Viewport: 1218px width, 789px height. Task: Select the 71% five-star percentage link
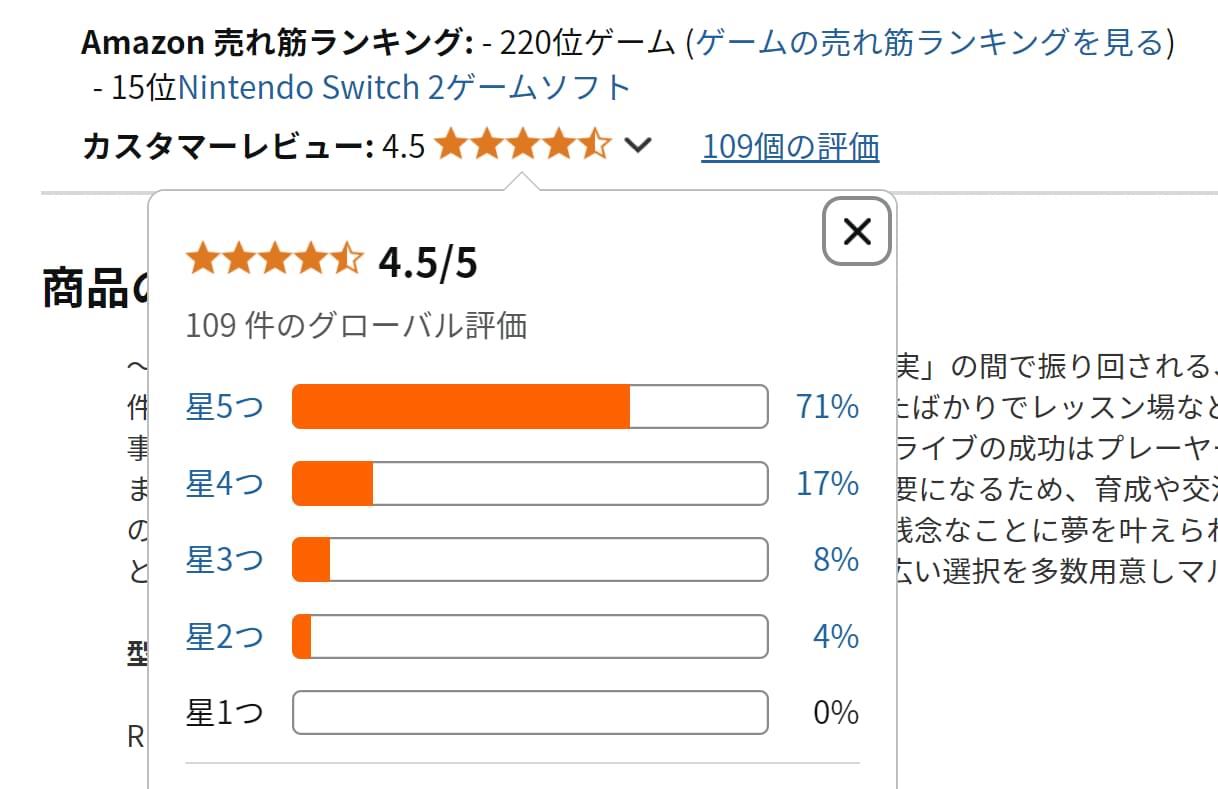coord(827,407)
